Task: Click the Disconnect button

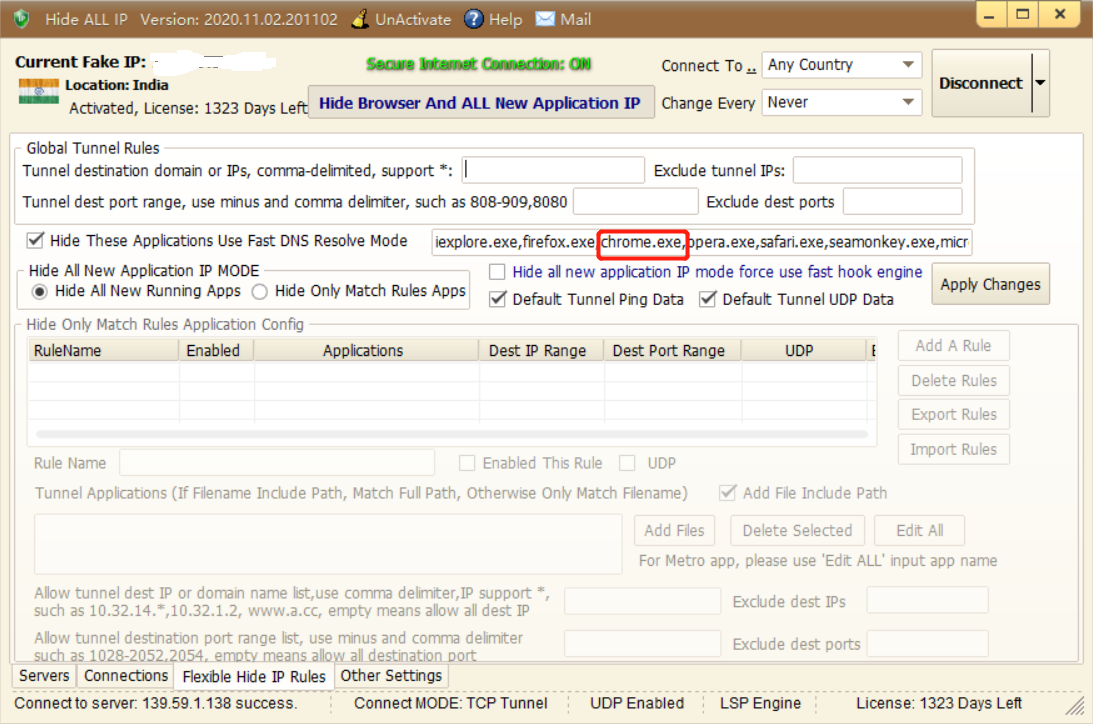Action: coord(981,83)
